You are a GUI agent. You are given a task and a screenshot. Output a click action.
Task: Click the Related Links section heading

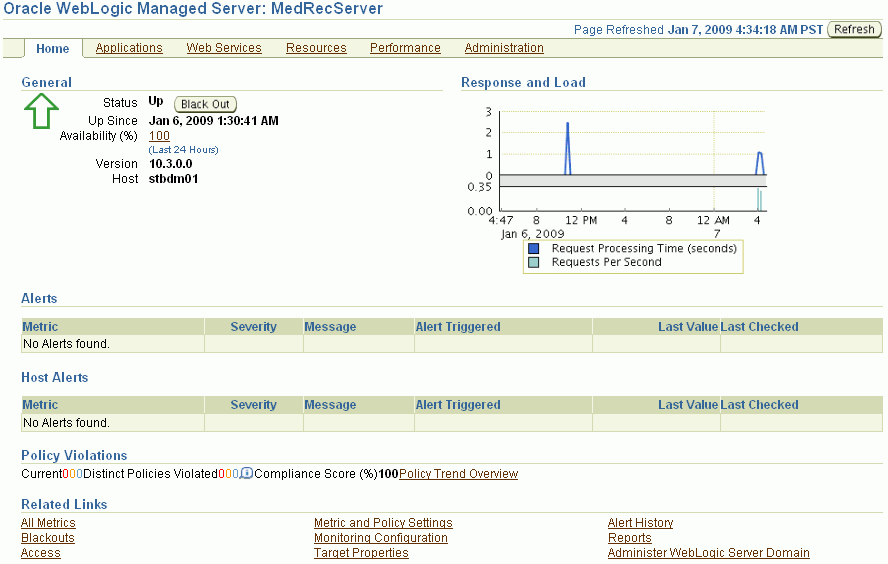click(x=64, y=505)
